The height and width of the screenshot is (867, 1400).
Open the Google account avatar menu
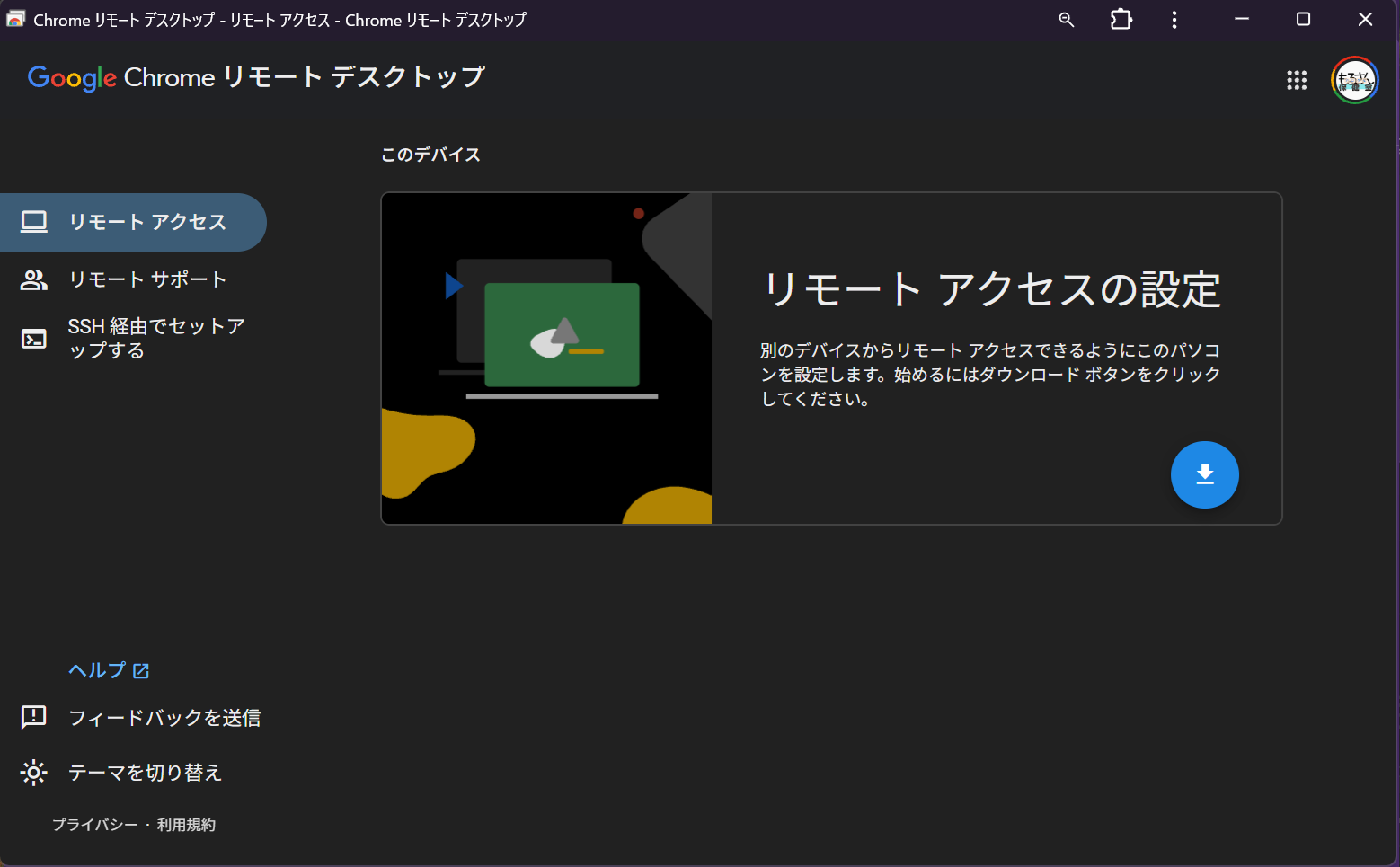click(1354, 80)
